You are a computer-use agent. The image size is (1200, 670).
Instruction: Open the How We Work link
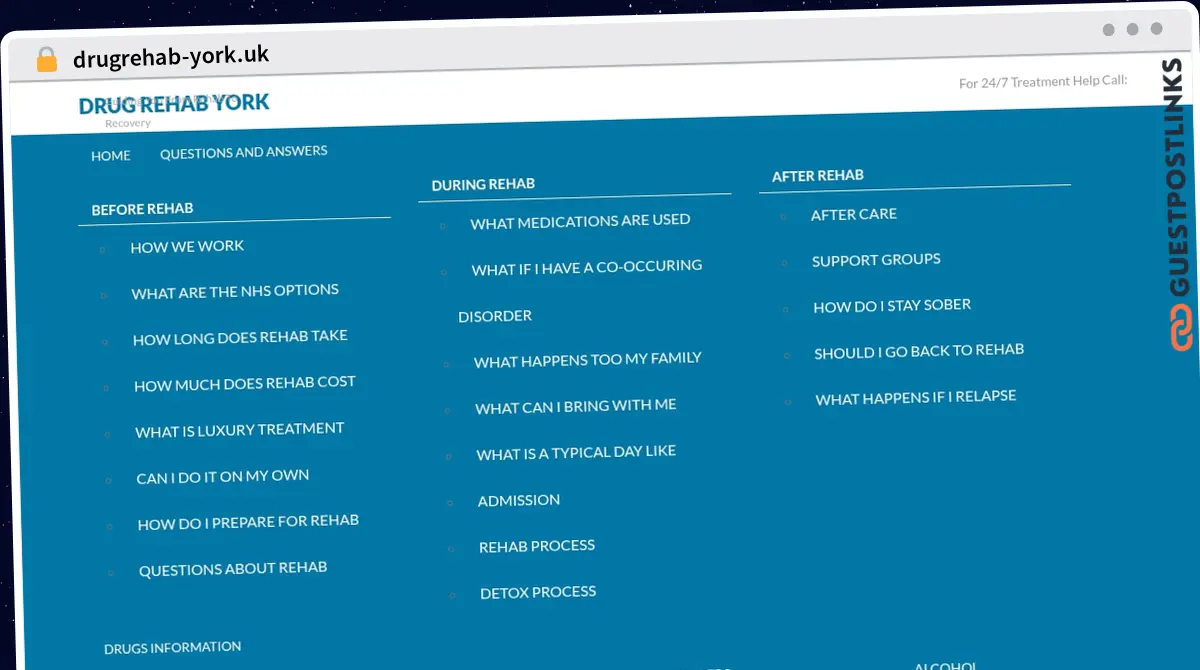(187, 246)
